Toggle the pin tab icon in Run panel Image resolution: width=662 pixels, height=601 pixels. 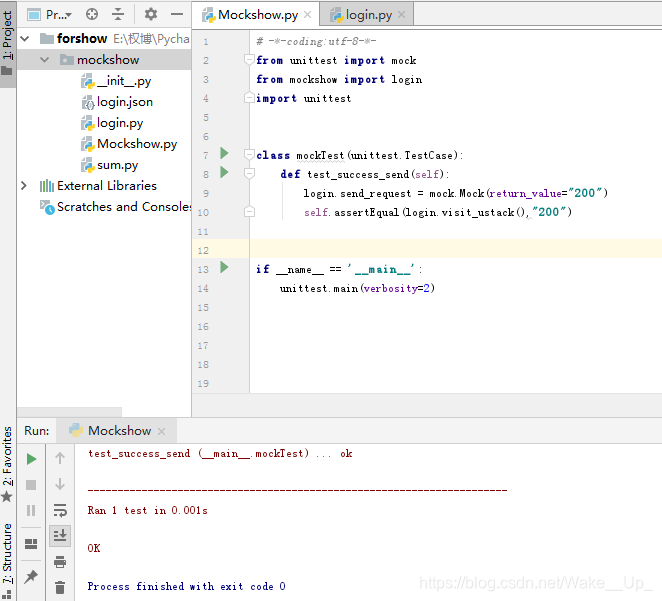click(x=31, y=577)
